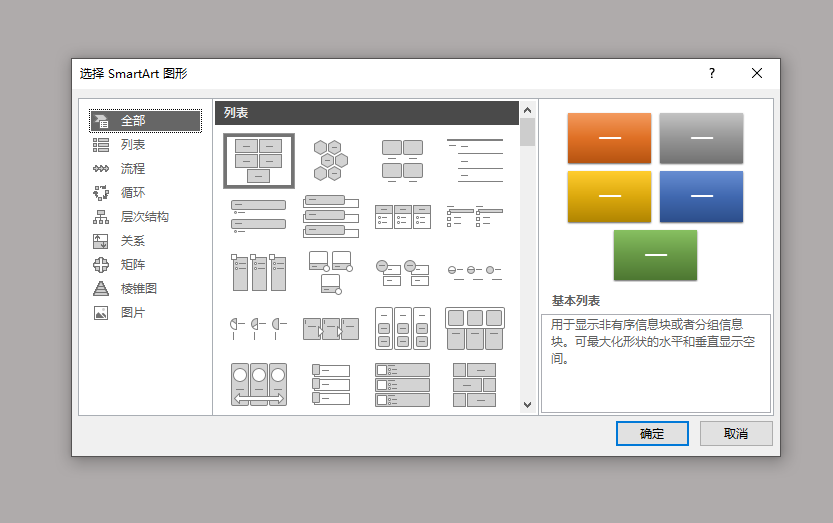Click the 基本列表 layout title
Viewport: 833px width, 523px height.
pyautogui.click(x=576, y=301)
